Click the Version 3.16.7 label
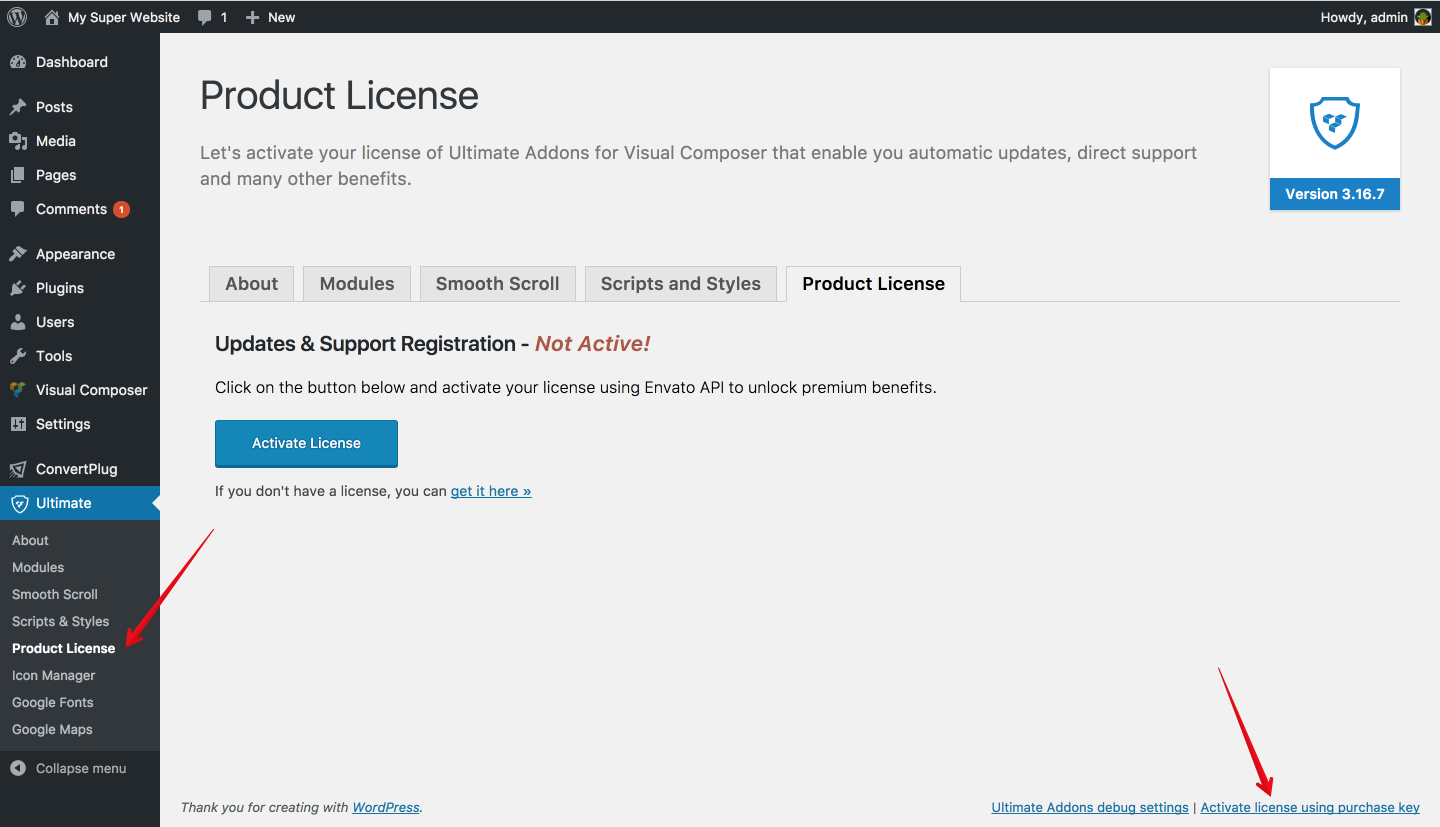 pos(1335,194)
